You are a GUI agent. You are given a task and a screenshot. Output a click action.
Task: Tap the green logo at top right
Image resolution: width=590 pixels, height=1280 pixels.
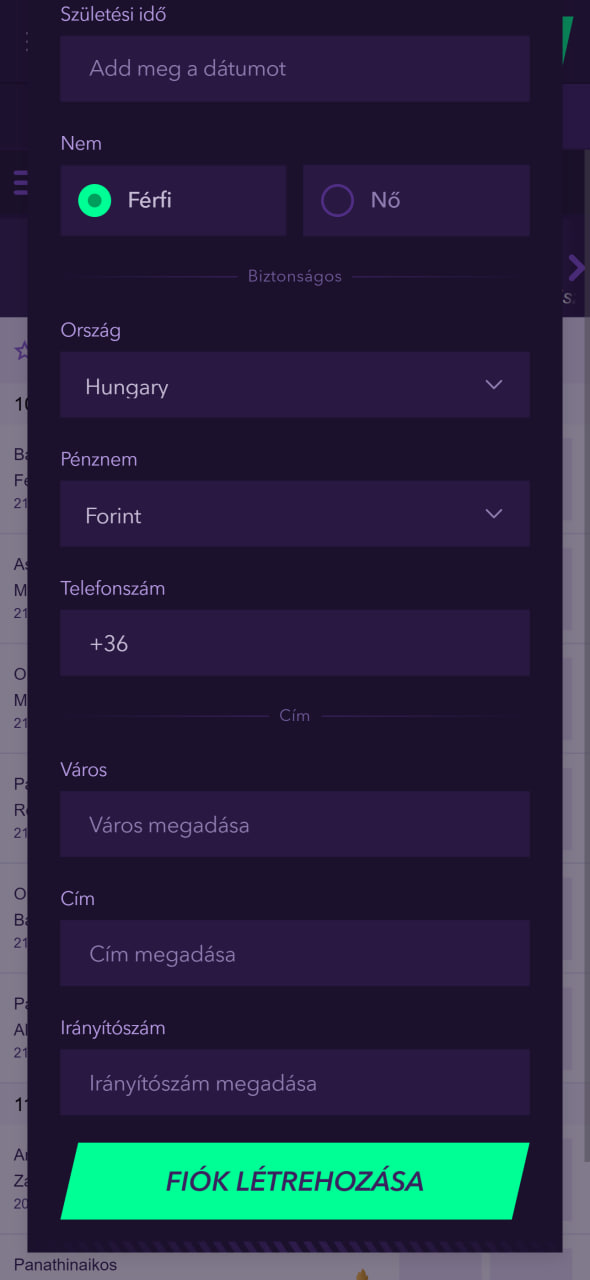click(x=568, y=40)
